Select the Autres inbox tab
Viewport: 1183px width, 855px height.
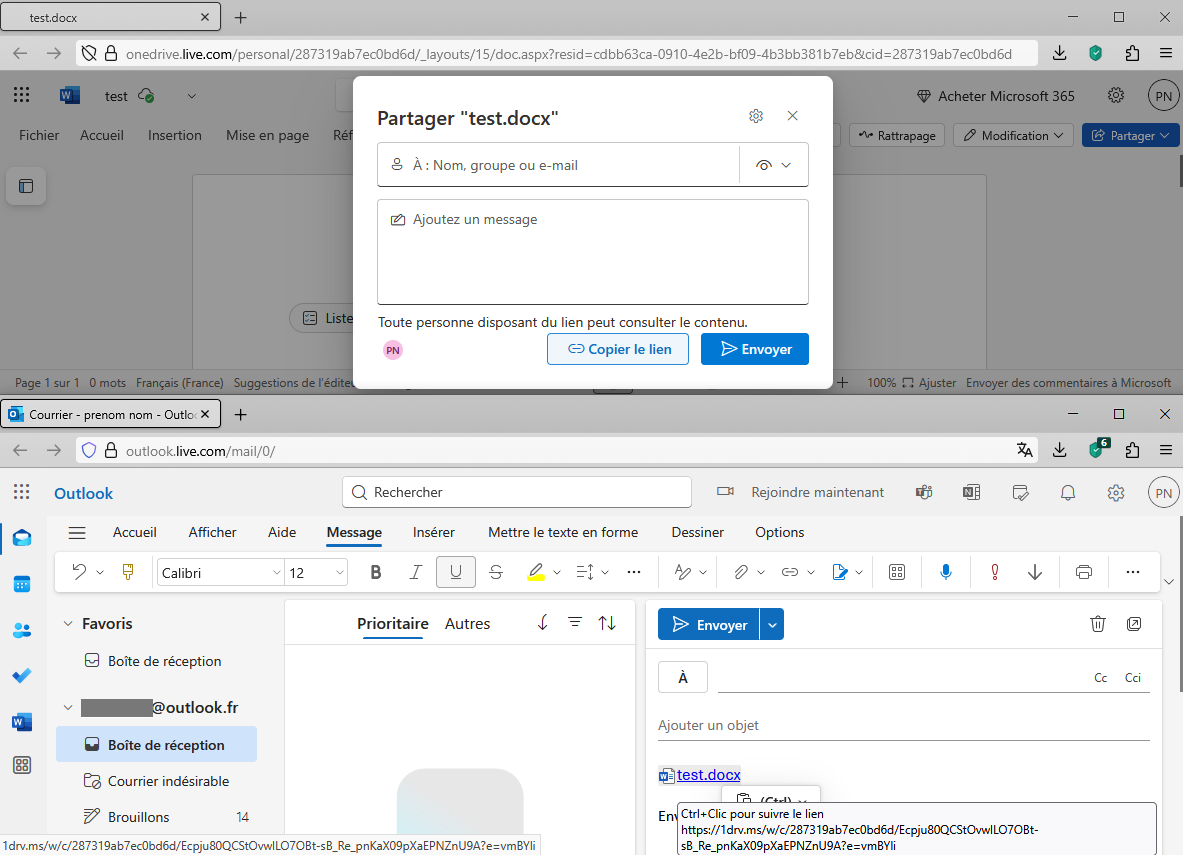[467, 623]
